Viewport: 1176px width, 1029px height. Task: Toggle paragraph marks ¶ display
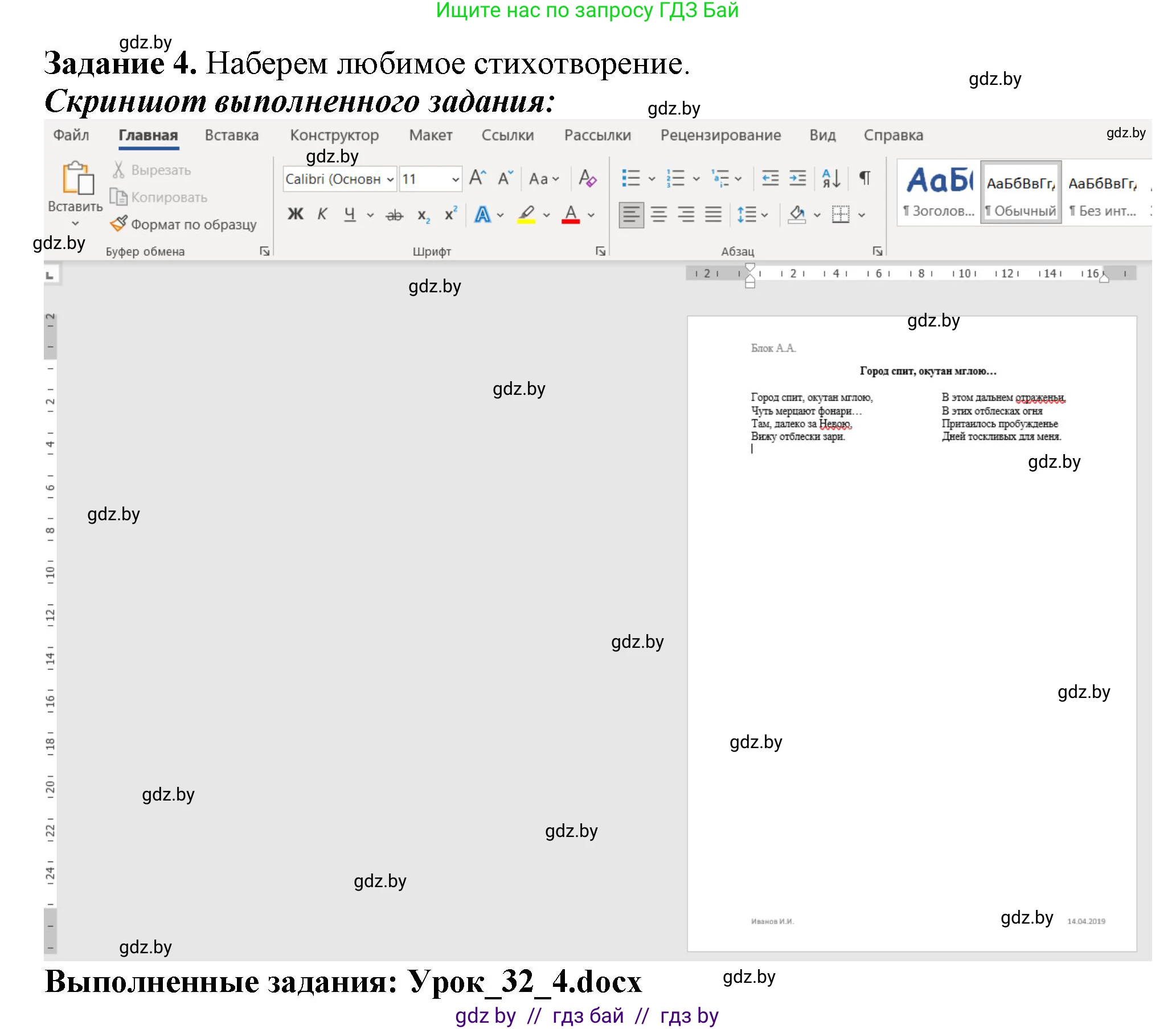click(864, 178)
